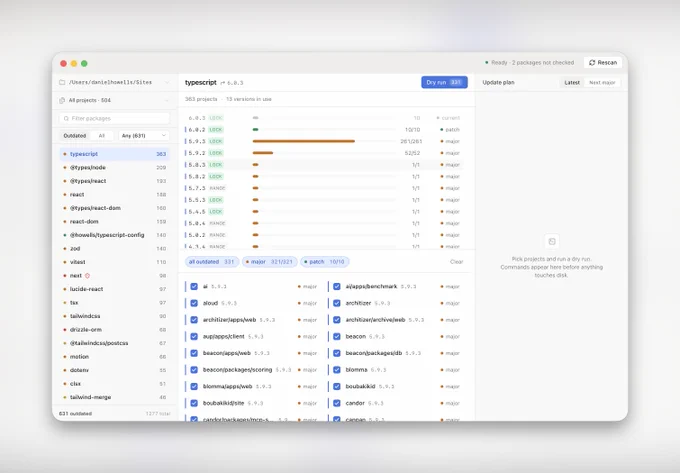Uncheck the blomma project checkbox
Screen dimensions: 680x473
pos(337,370)
